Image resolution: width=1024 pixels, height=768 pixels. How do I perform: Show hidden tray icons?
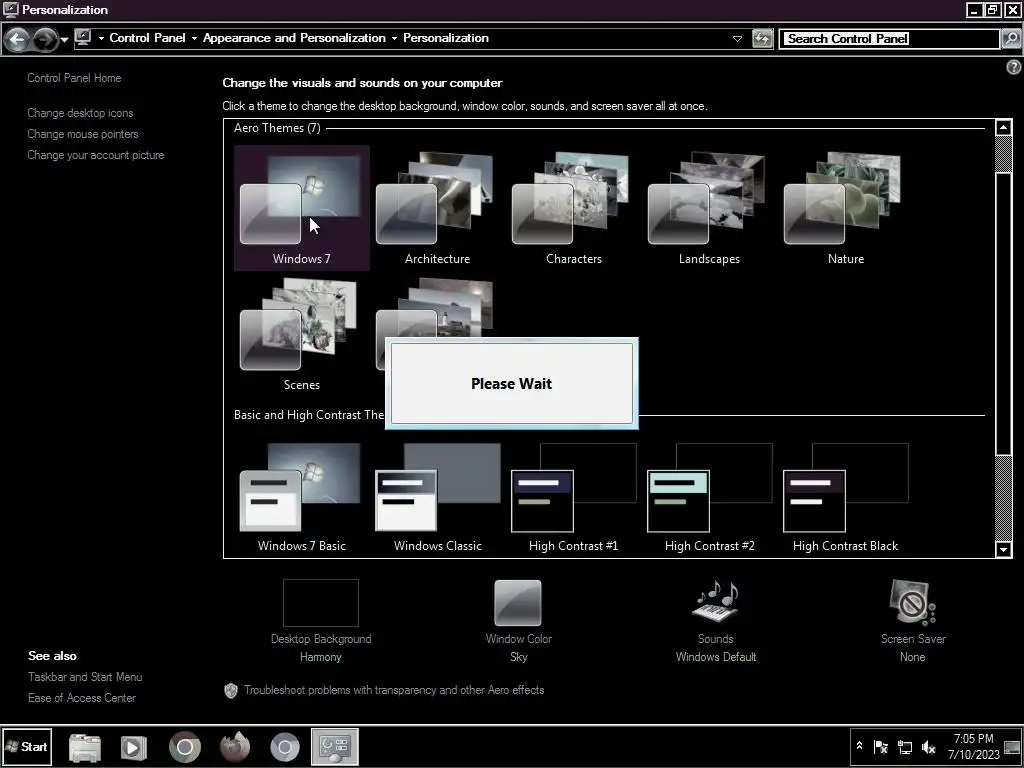(x=859, y=746)
